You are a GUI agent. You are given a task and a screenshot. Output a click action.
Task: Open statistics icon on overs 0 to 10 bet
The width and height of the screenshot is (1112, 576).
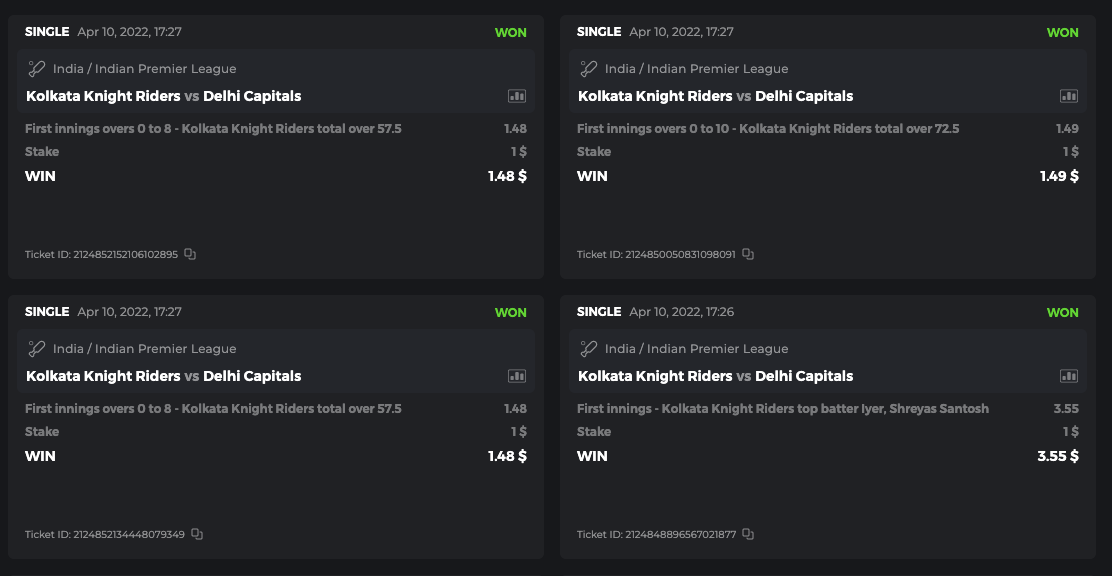click(x=1069, y=96)
